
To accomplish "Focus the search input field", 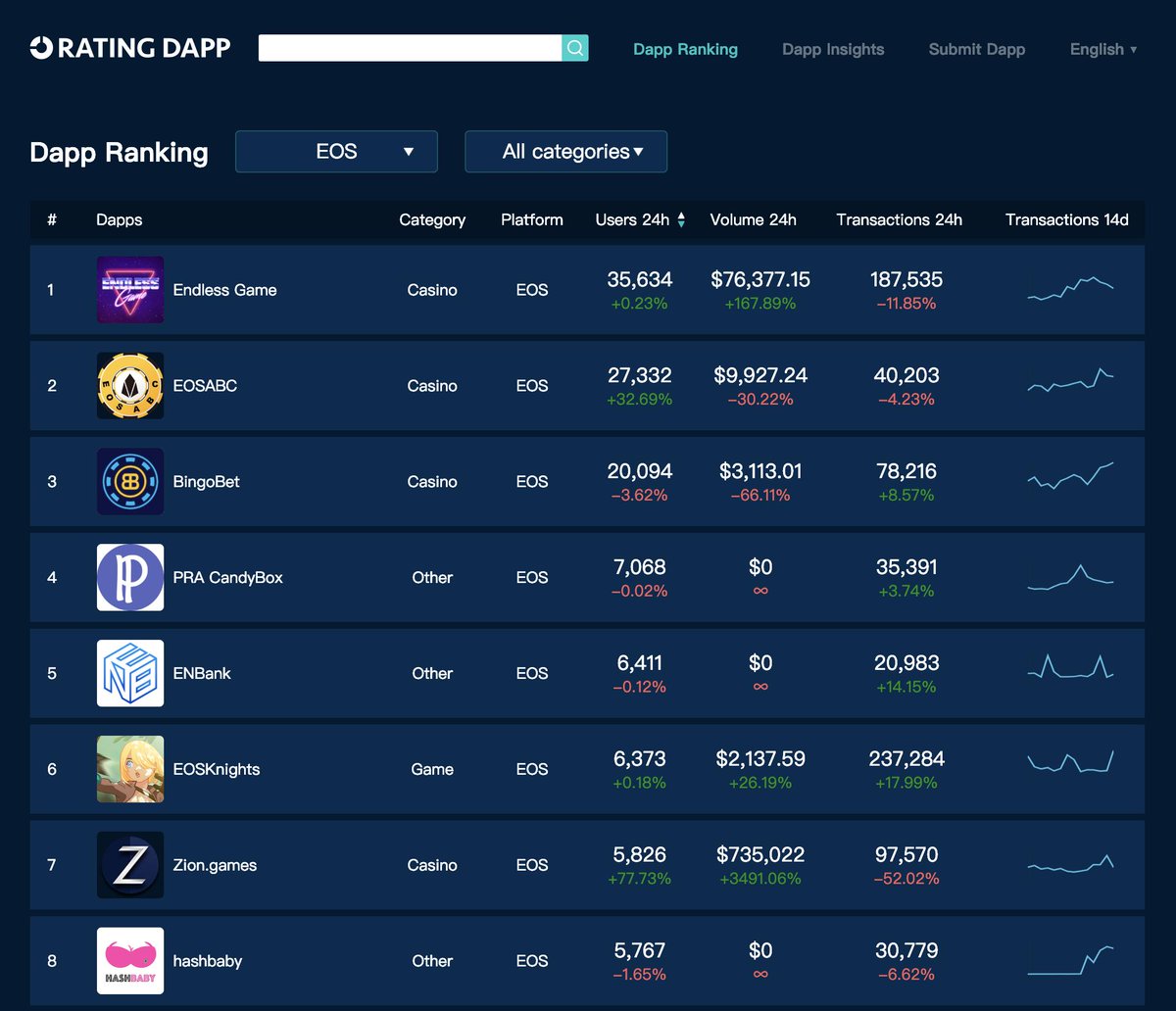I will pyautogui.click(x=410, y=47).
